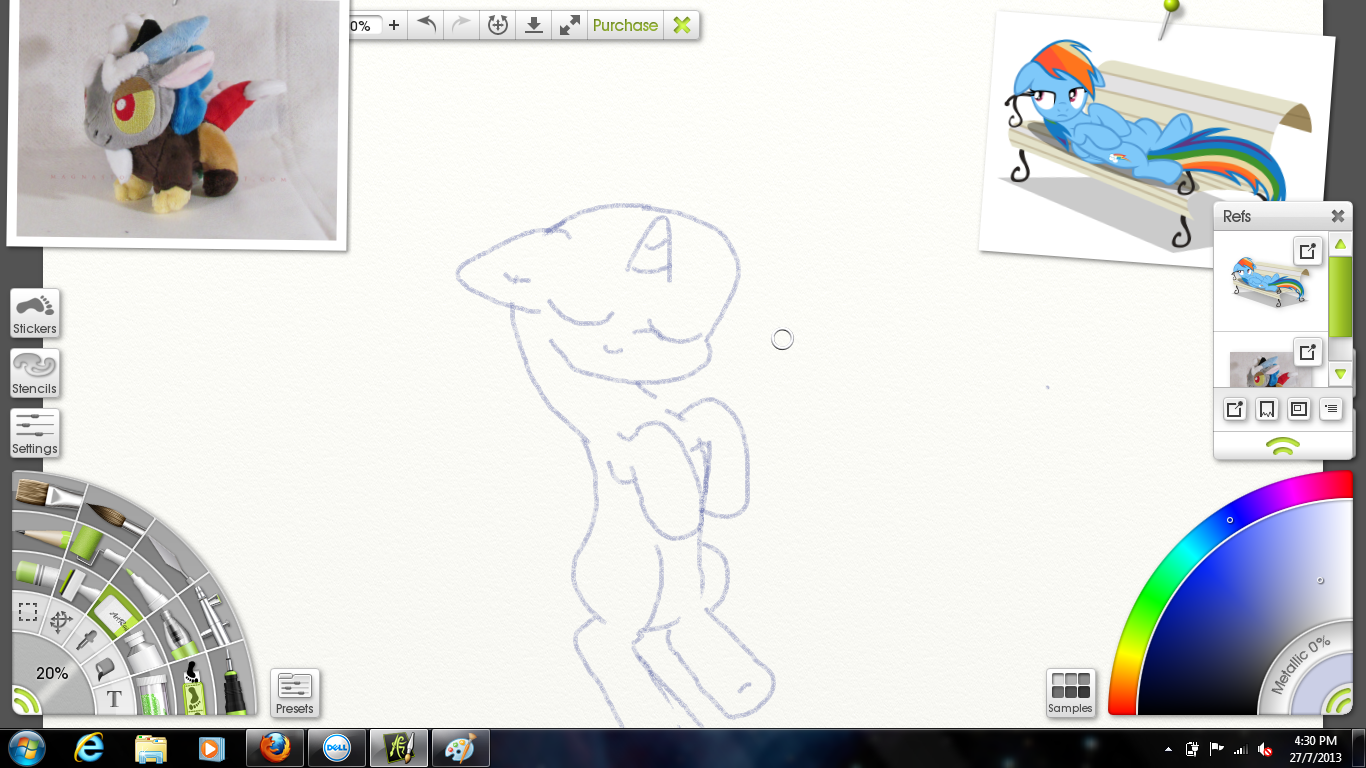Click the green pushpin on Rainbow Dash reference

coord(1168,16)
